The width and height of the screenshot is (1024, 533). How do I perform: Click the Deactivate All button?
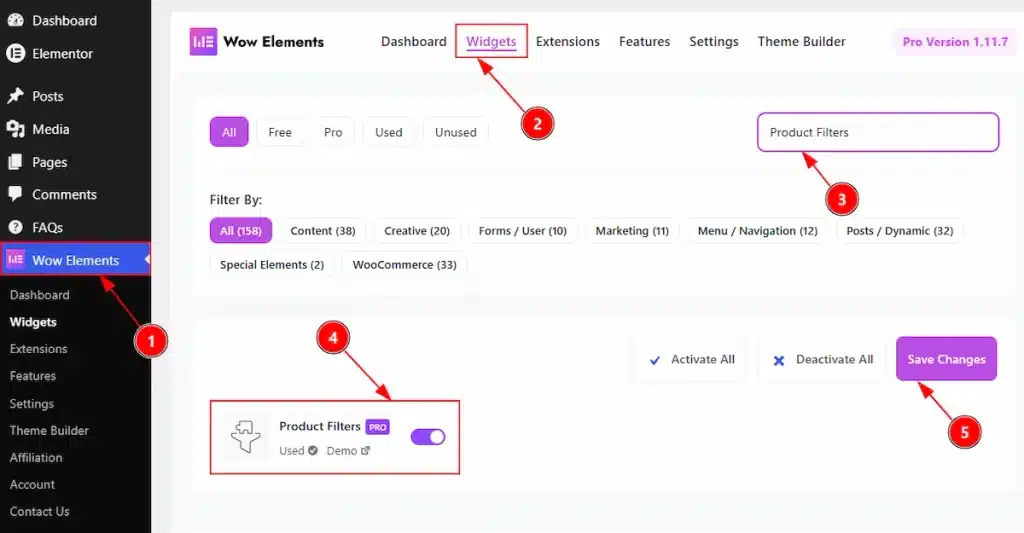[x=823, y=359]
